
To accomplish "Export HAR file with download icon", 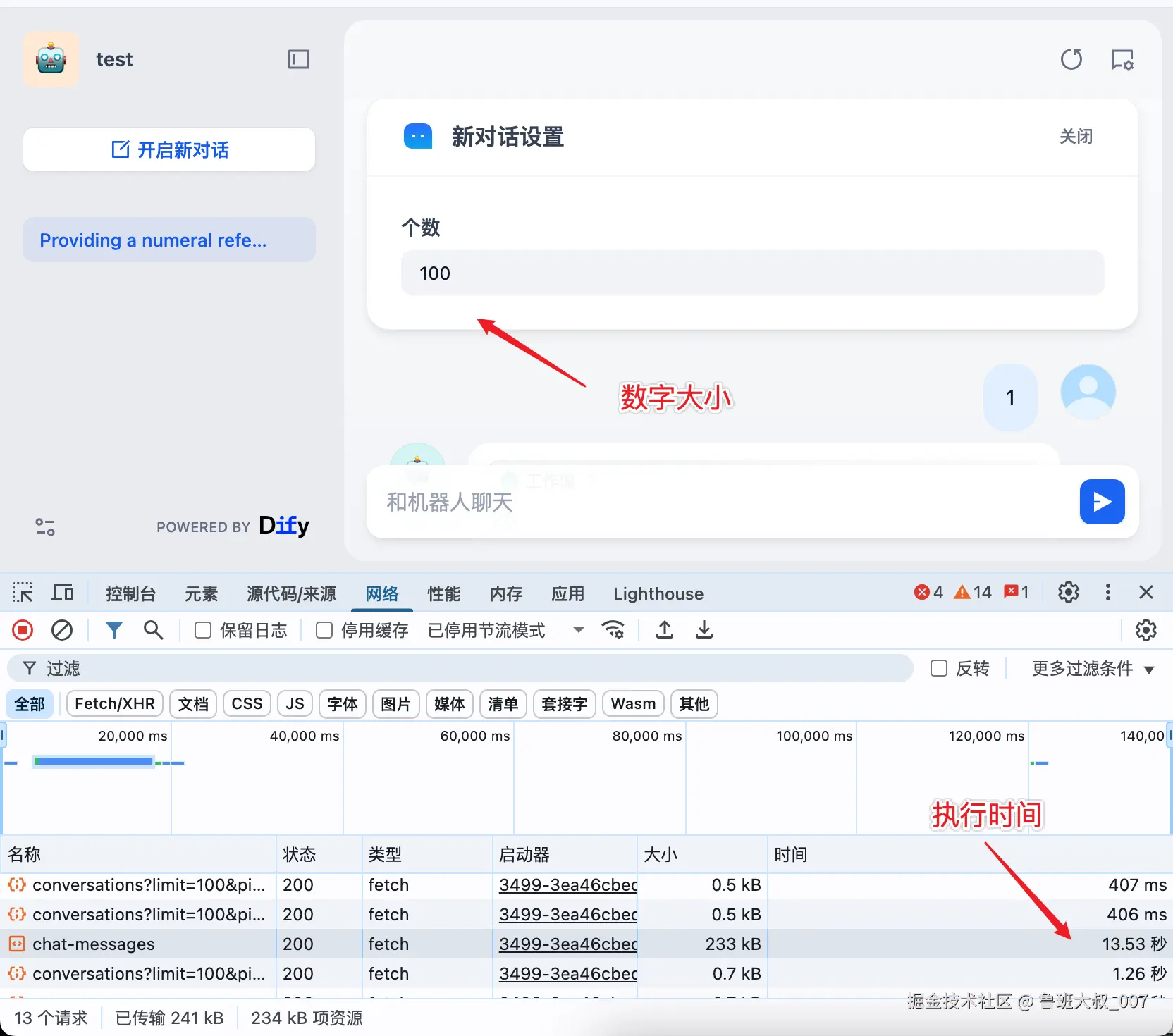I will click(x=704, y=629).
